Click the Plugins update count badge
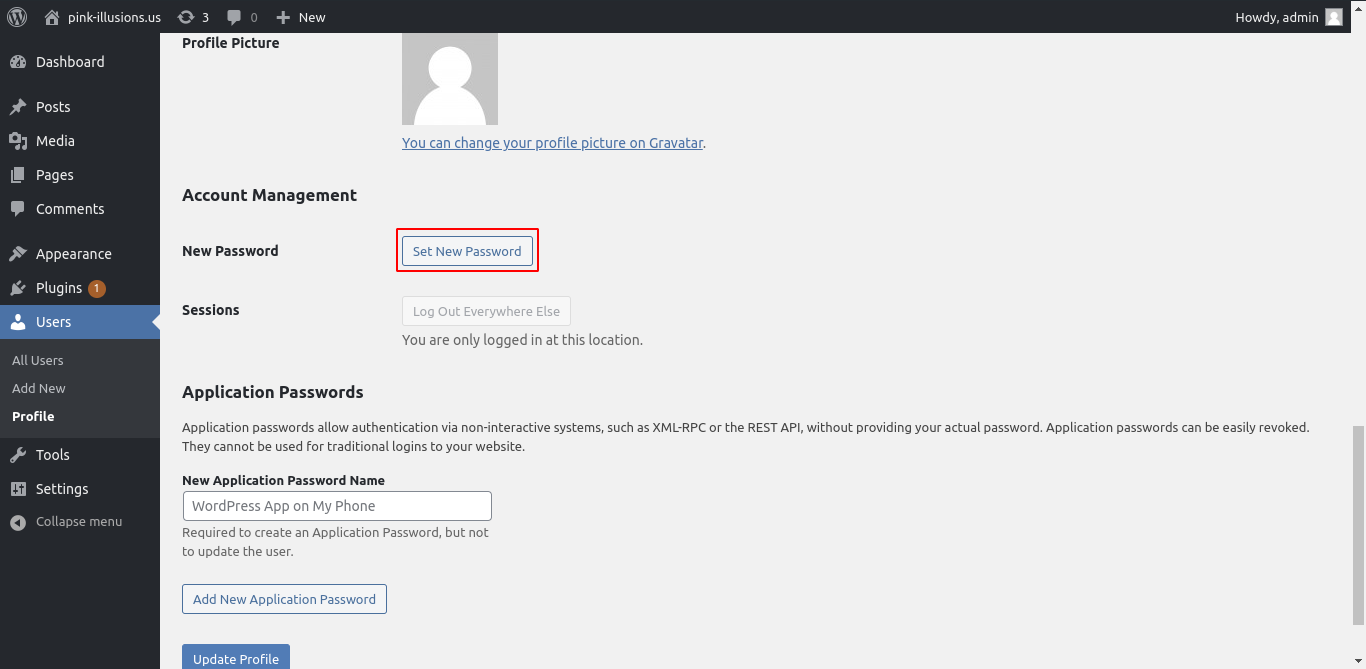Viewport: 1366px width, 669px height. (96, 288)
